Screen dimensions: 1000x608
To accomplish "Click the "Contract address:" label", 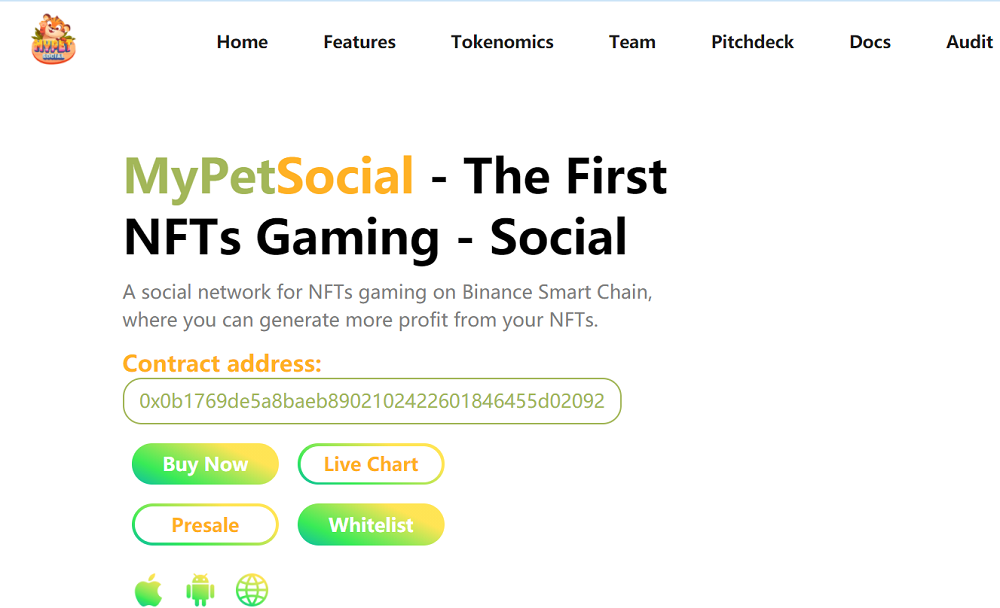I will (x=222, y=363).
